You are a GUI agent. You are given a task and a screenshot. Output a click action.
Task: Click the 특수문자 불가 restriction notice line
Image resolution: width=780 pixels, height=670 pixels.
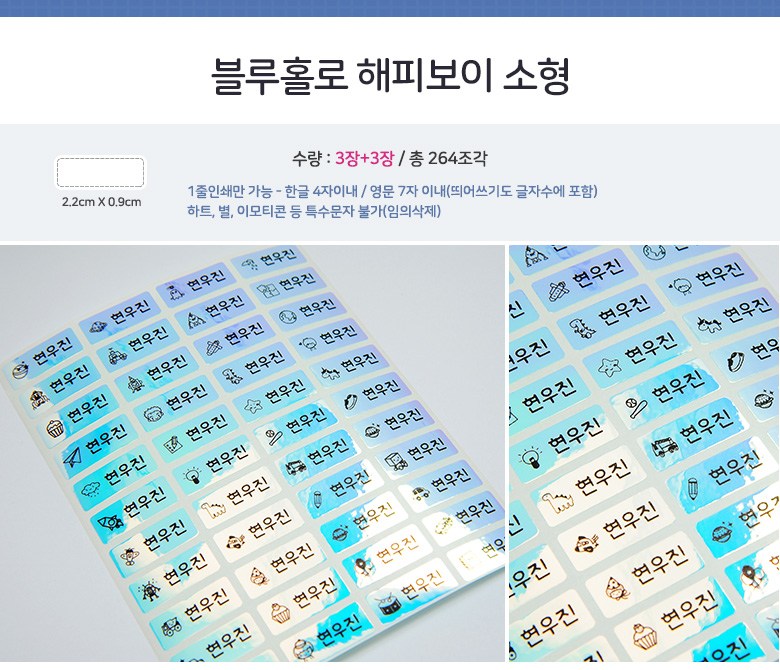tap(314, 211)
